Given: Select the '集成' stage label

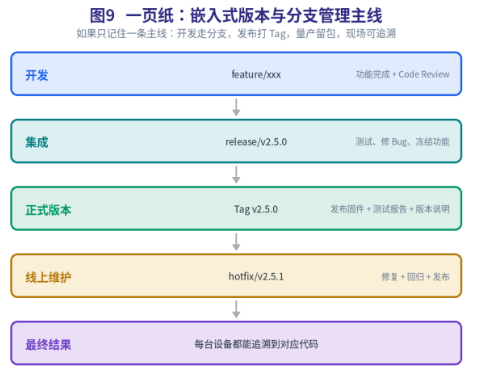Looking at the screenshot, I should point(37,142).
